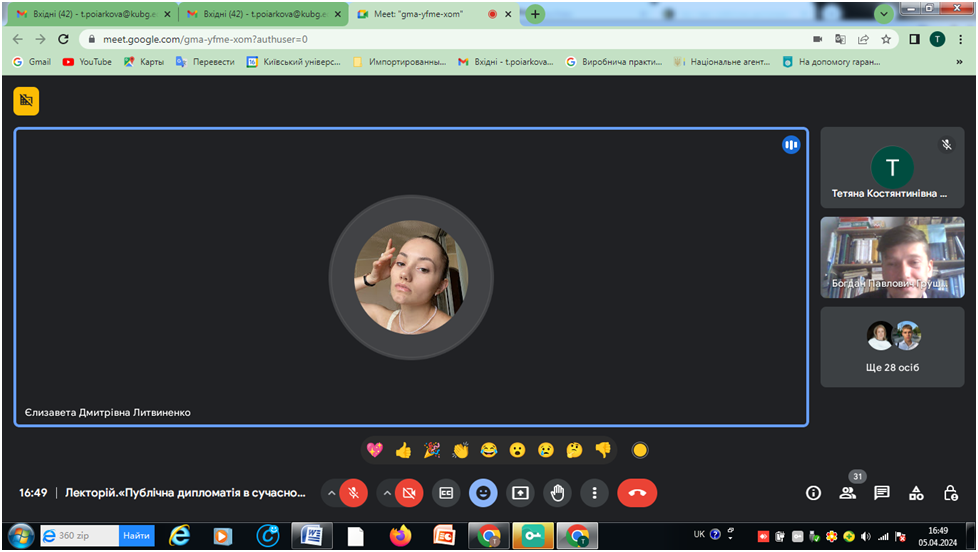Open the YouTube bookmark in bookmarks bar
Image resolution: width=978 pixels, height=552 pixels.
coord(87,61)
